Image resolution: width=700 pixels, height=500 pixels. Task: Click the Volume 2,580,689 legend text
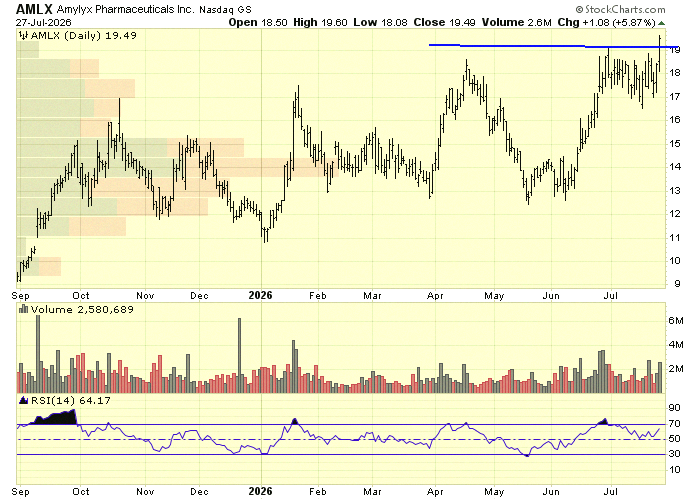tap(82, 309)
